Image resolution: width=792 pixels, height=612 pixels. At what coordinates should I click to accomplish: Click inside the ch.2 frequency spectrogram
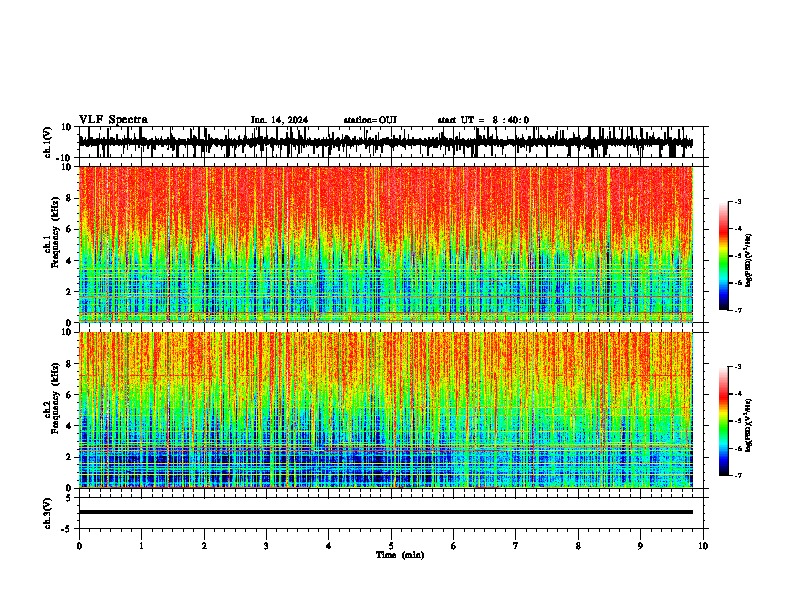[x=385, y=410]
